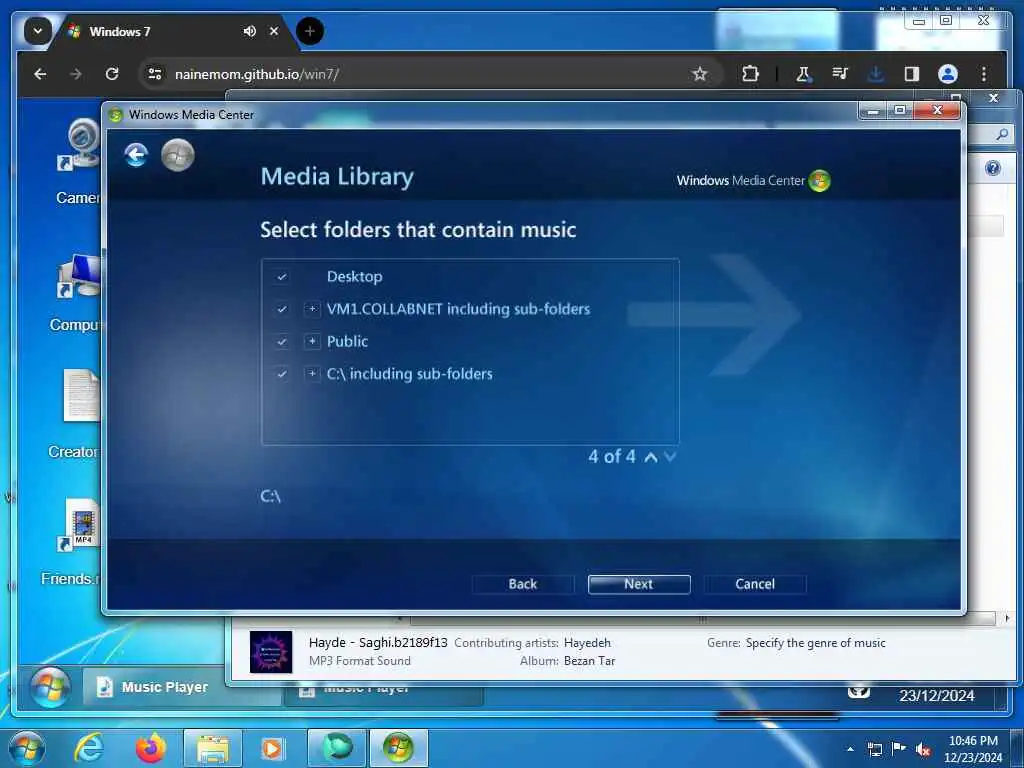Click the Contributing artists value Hayedeh
The image size is (1024, 768).
pyautogui.click(x=587, y=643)
